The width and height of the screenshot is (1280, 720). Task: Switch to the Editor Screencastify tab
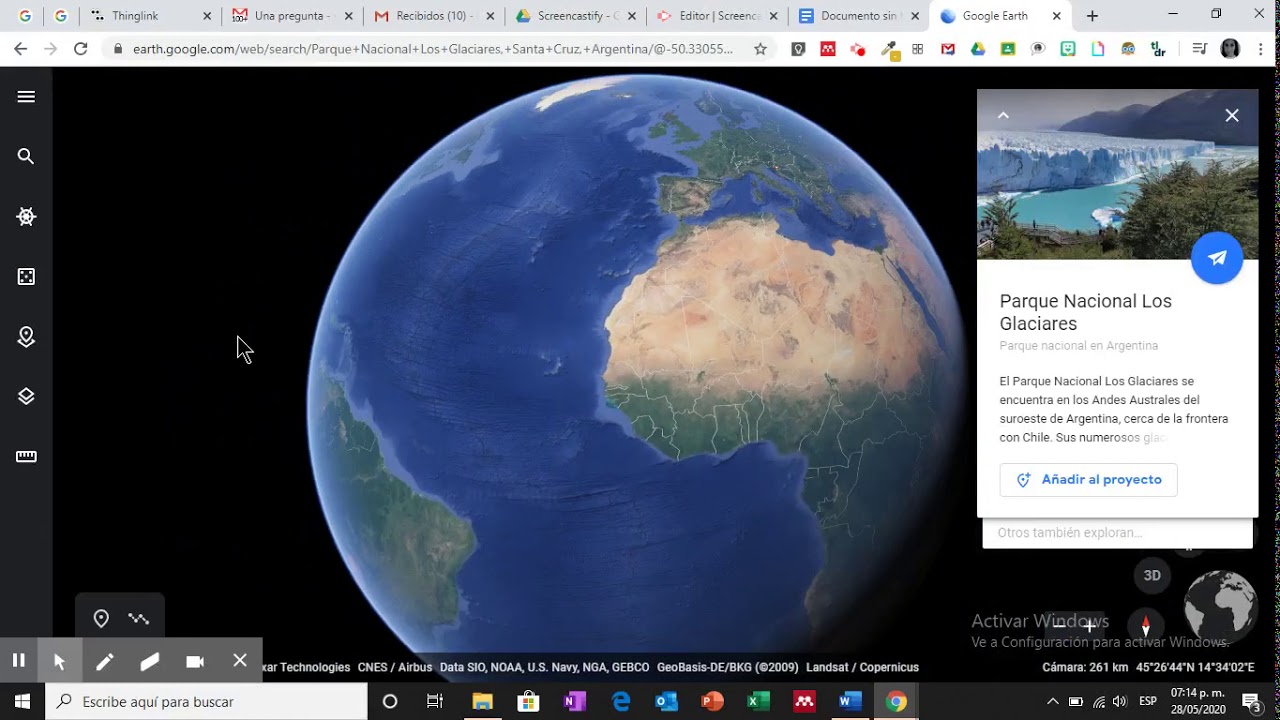click(x=717, y=16)
